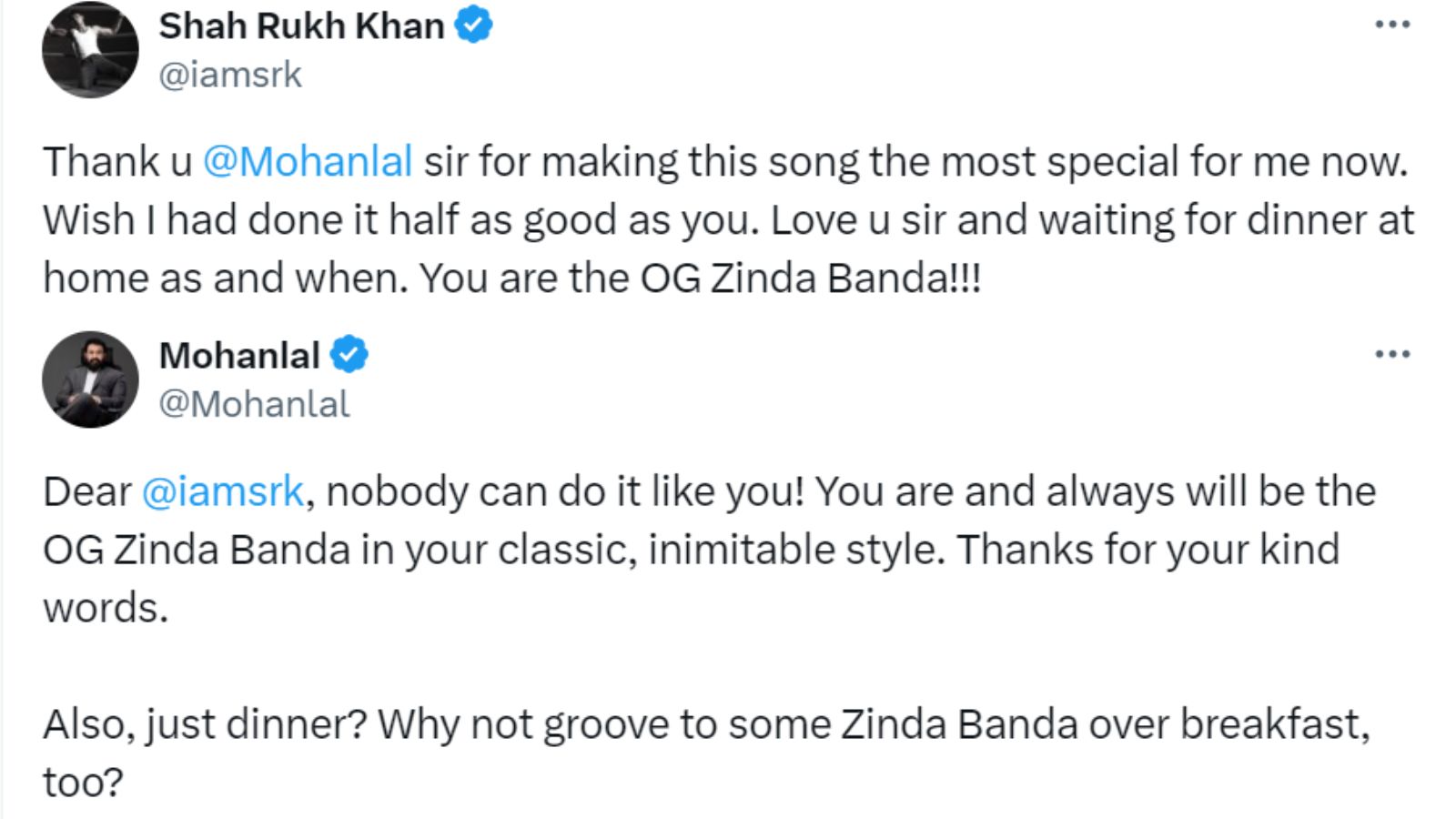Screen dimensions: 1456x819
Task: Follow the @iamsrk mention in Mohanlal's reply
Action: [222, 492]
